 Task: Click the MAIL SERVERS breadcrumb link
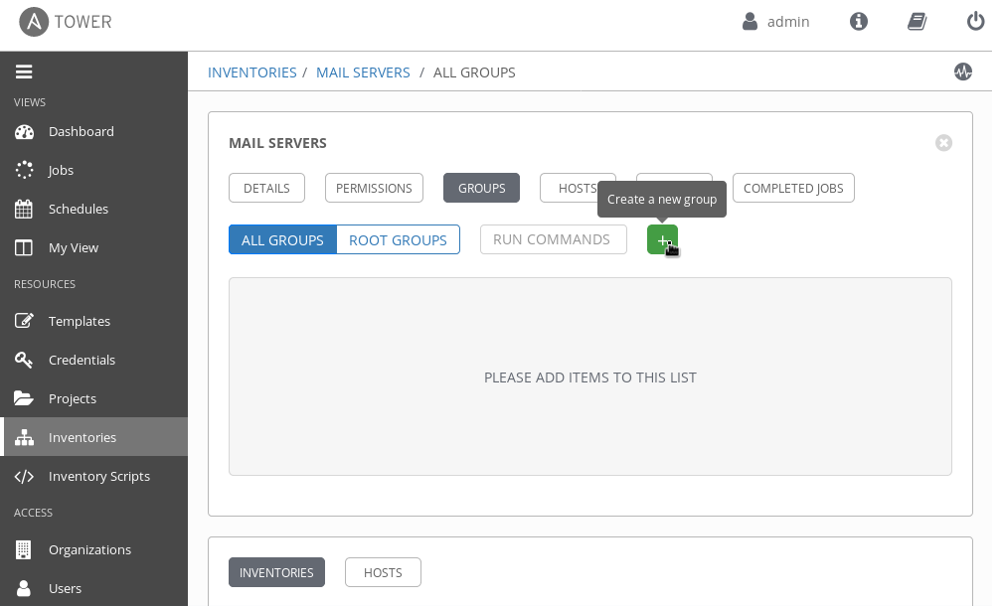[x=363, y=73]
